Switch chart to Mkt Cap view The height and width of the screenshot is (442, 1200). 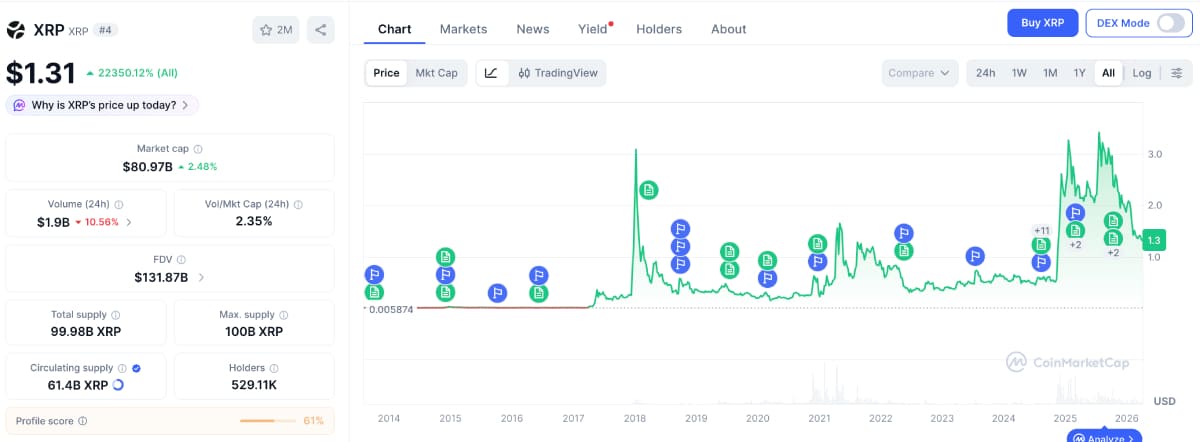(436, 73)
